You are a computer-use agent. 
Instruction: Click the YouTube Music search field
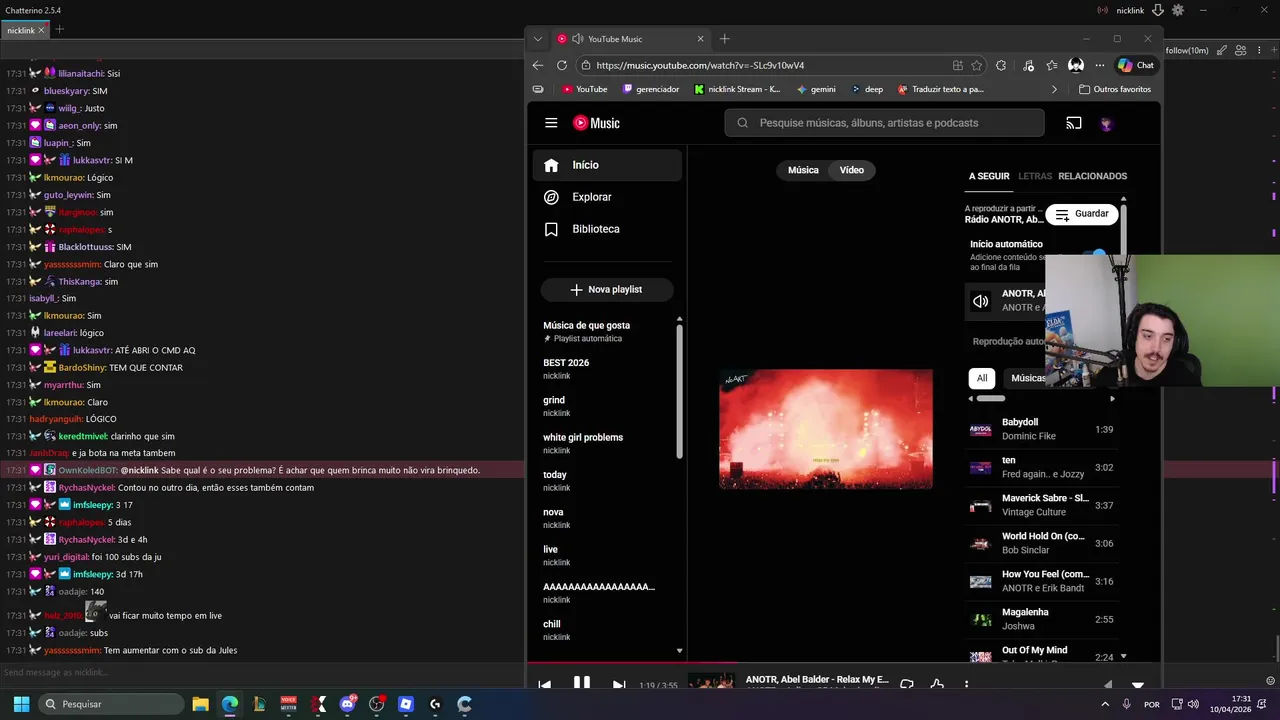(884, 123)
